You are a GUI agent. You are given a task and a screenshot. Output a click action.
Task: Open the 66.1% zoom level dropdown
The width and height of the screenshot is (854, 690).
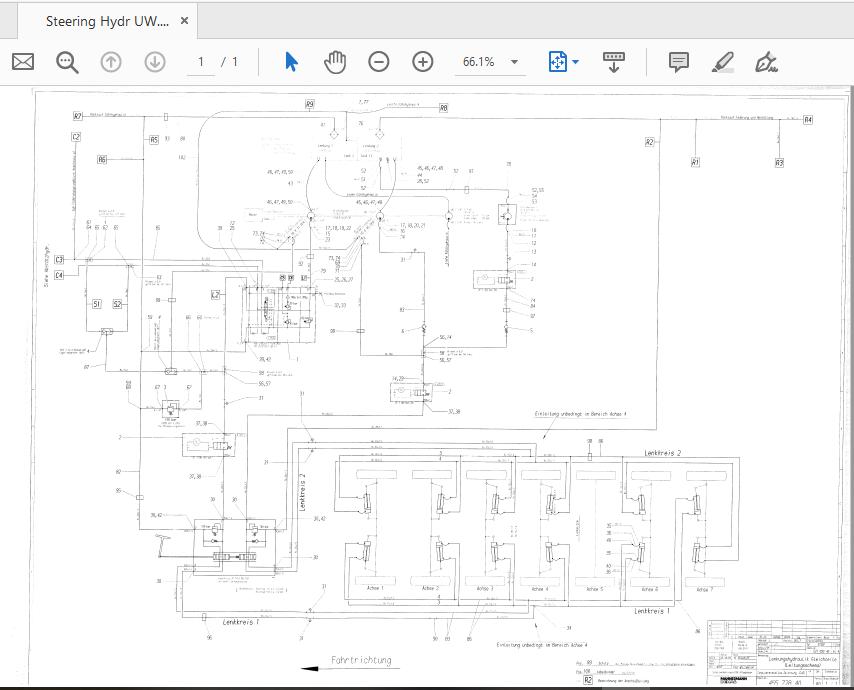515,62
